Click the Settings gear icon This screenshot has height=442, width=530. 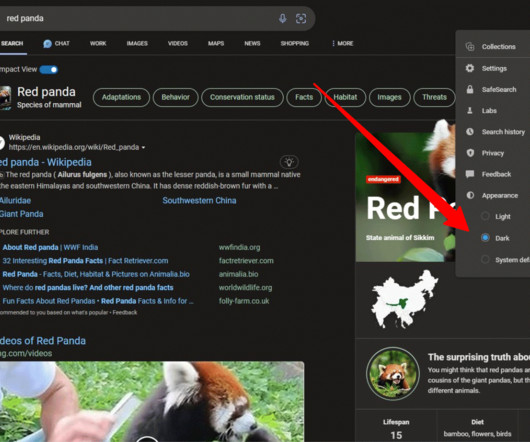click(x=470, y=68)
